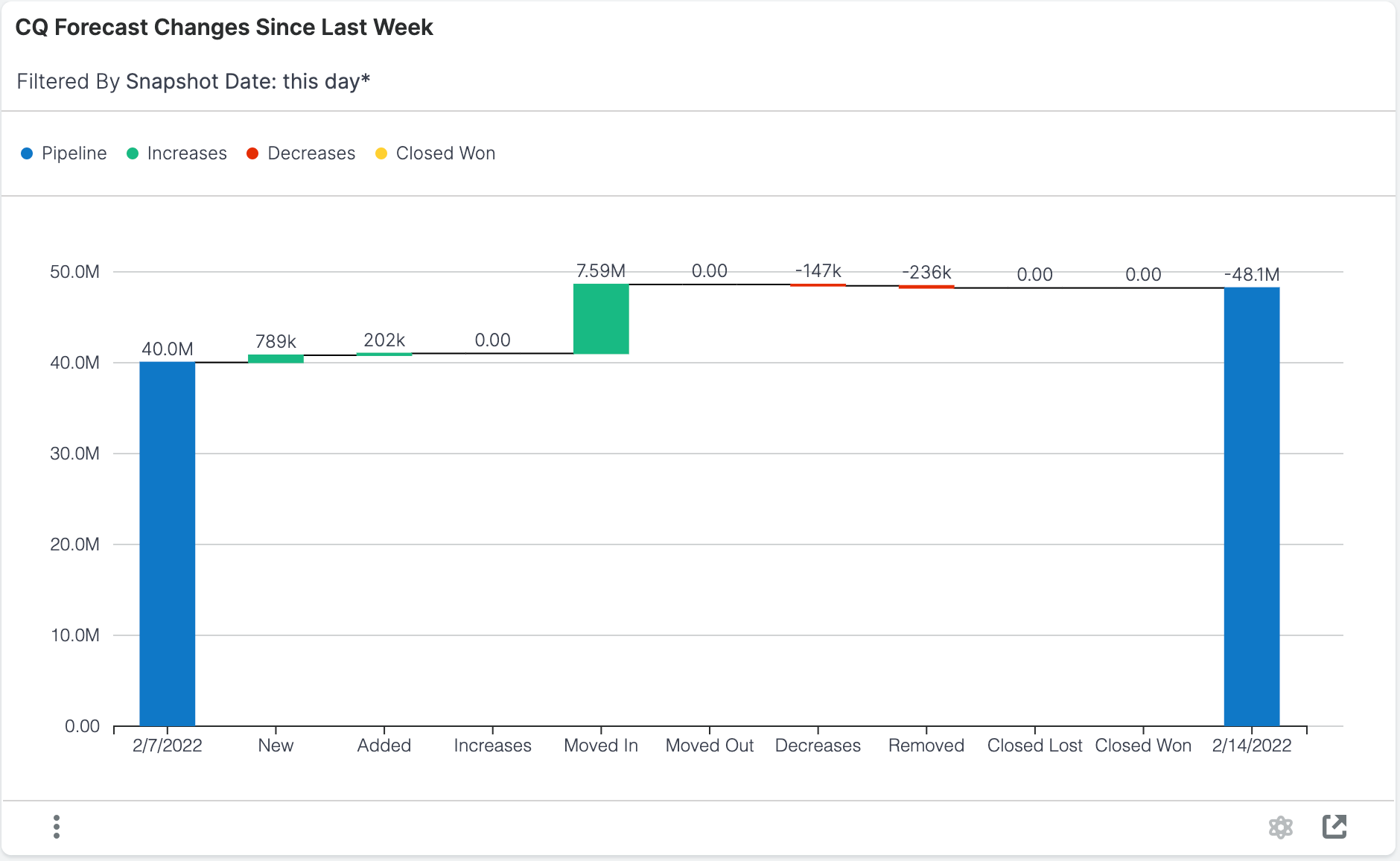Click the Filtered By header row
The width and height of the screenshot is (1400, 861).
click(x=194, y=81)
